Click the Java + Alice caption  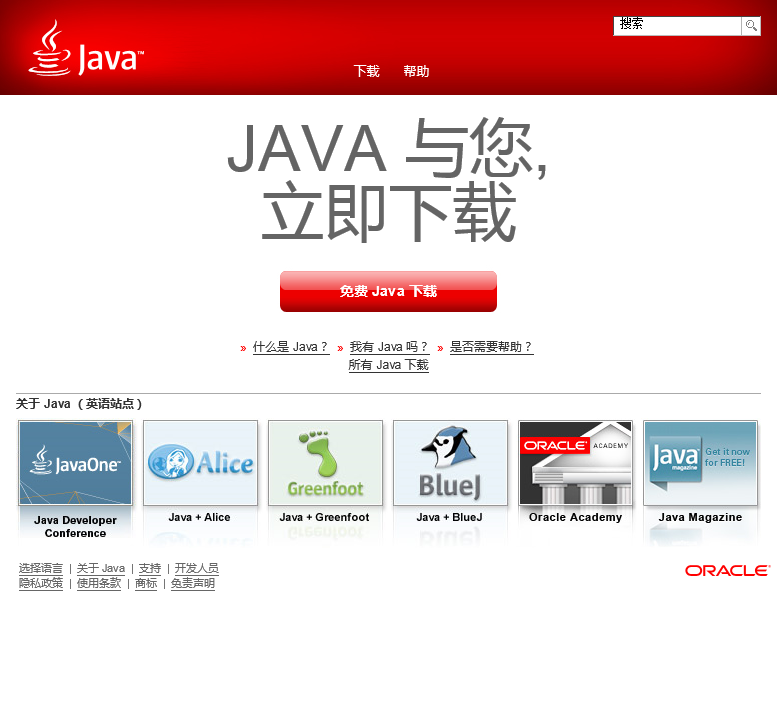point(199,517)
